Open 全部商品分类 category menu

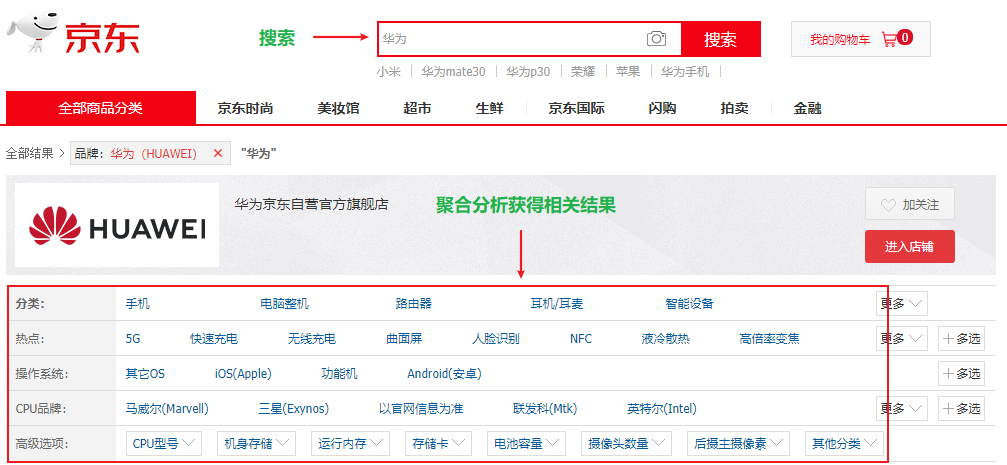pyautogui.click(x=101, y=108)
